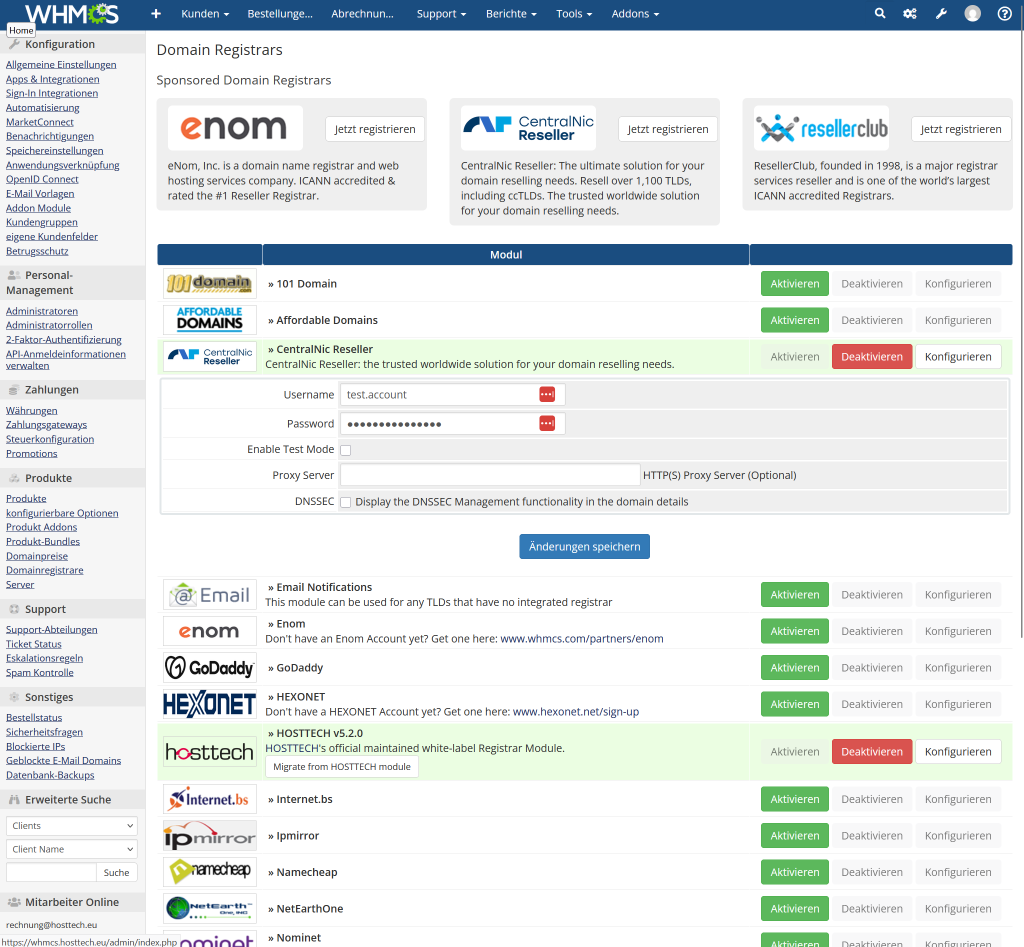Open Administratoren sidebar link
This screenshot has height=947, width=1024.
[42, 311]
